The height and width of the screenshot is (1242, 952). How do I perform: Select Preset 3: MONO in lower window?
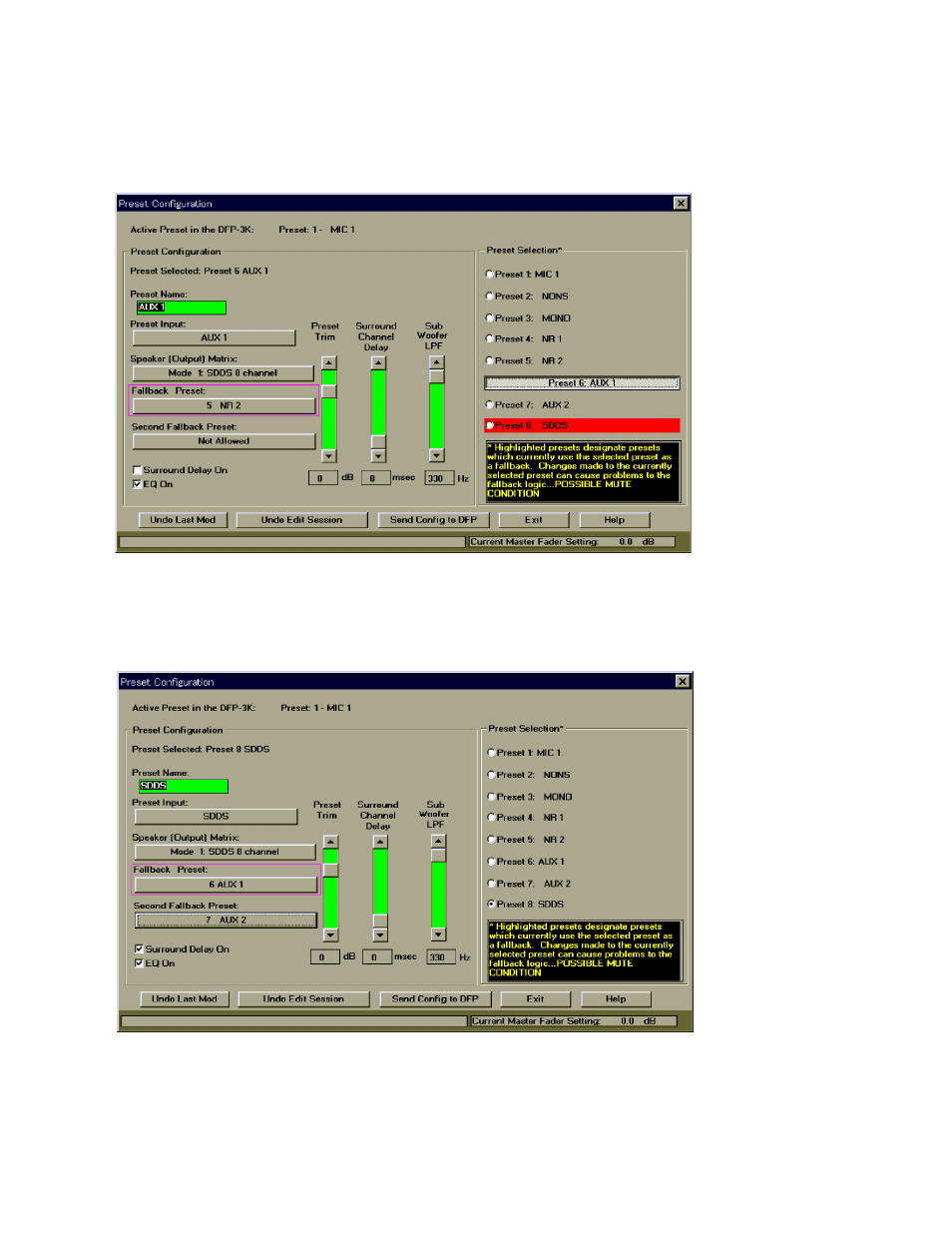coord(530,797)
